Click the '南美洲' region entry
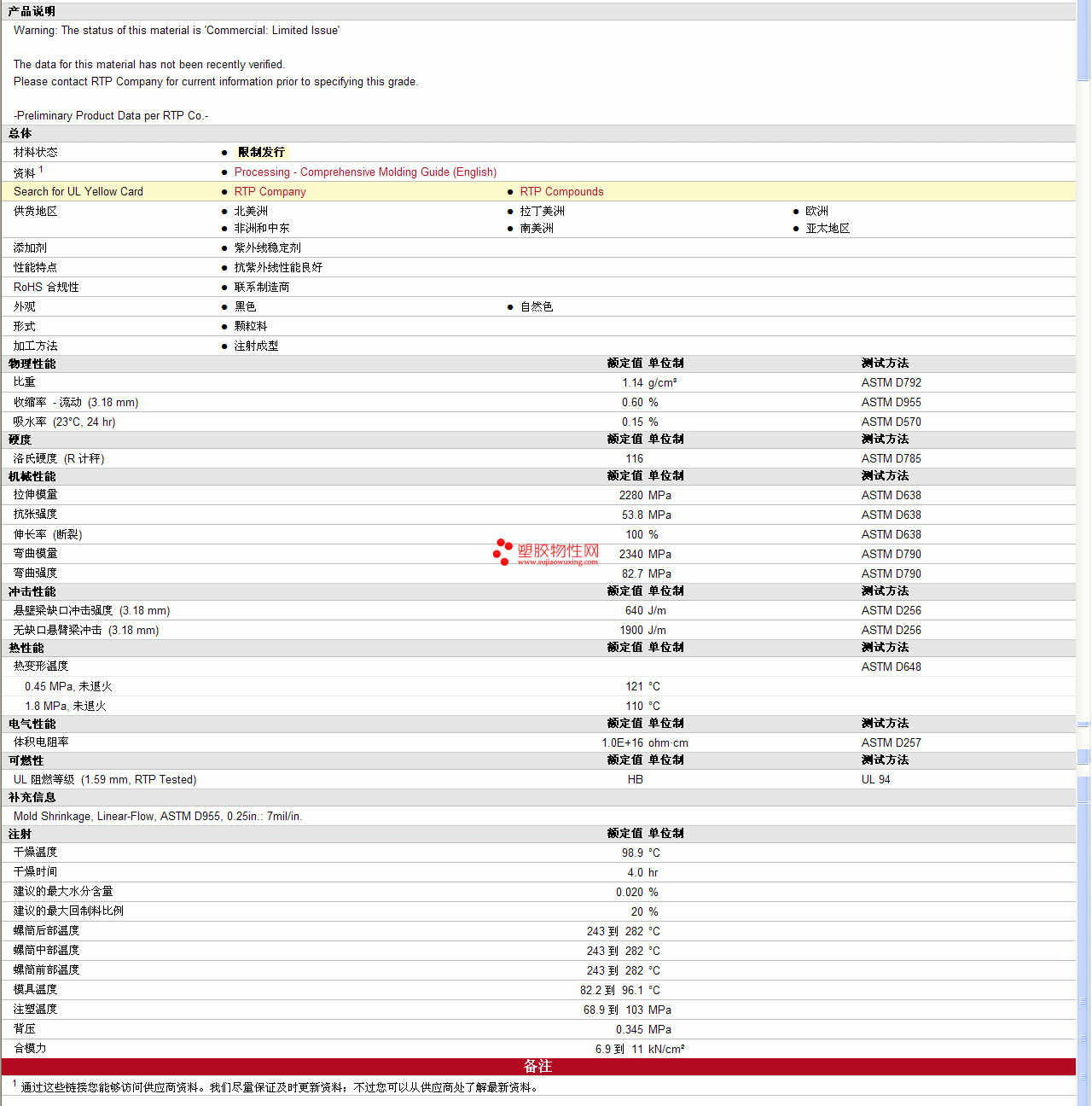Screen dimensions: 1092x1106 [x=537, y=229]
